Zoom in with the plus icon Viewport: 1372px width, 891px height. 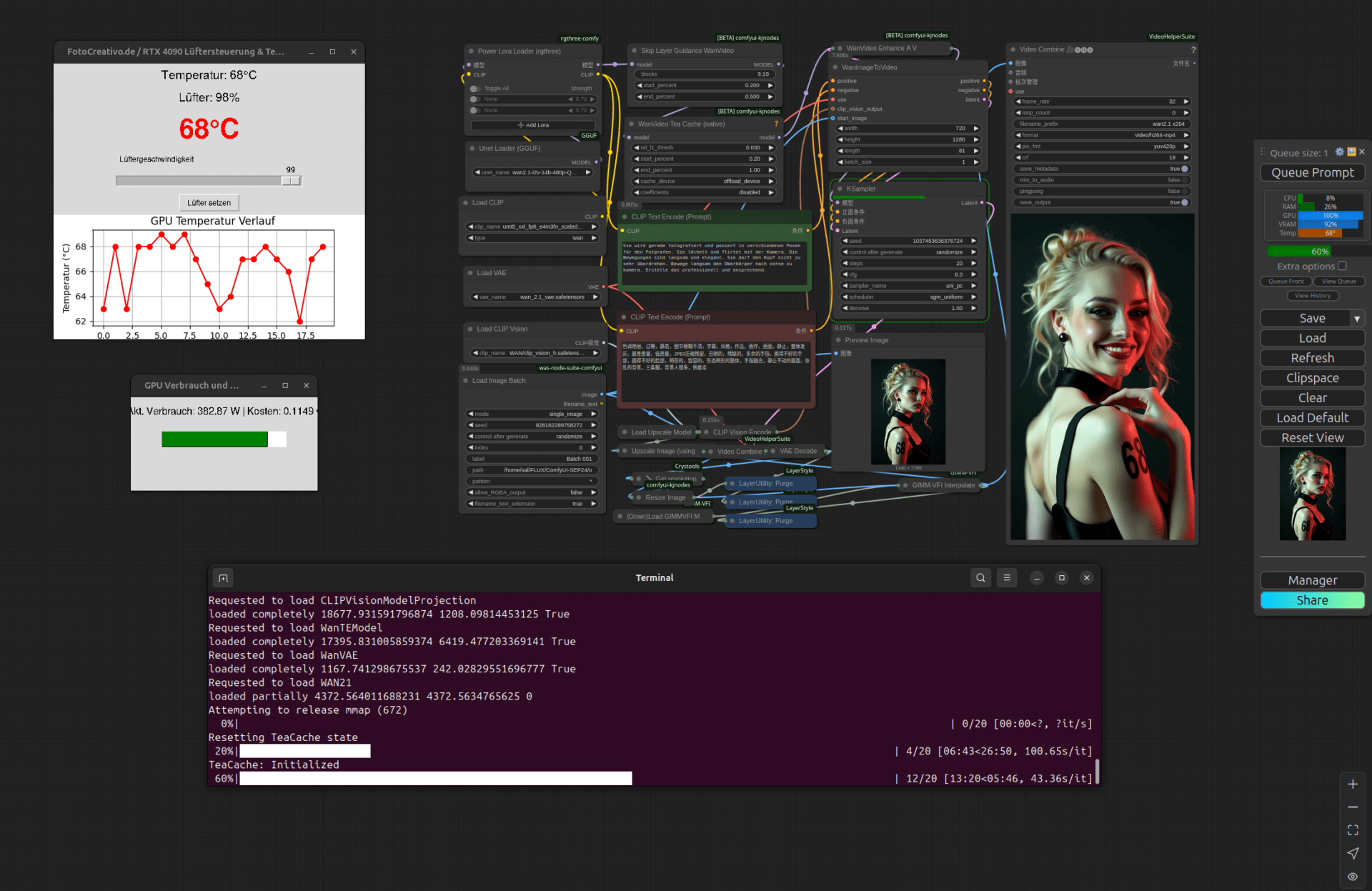click(1353, 784)
